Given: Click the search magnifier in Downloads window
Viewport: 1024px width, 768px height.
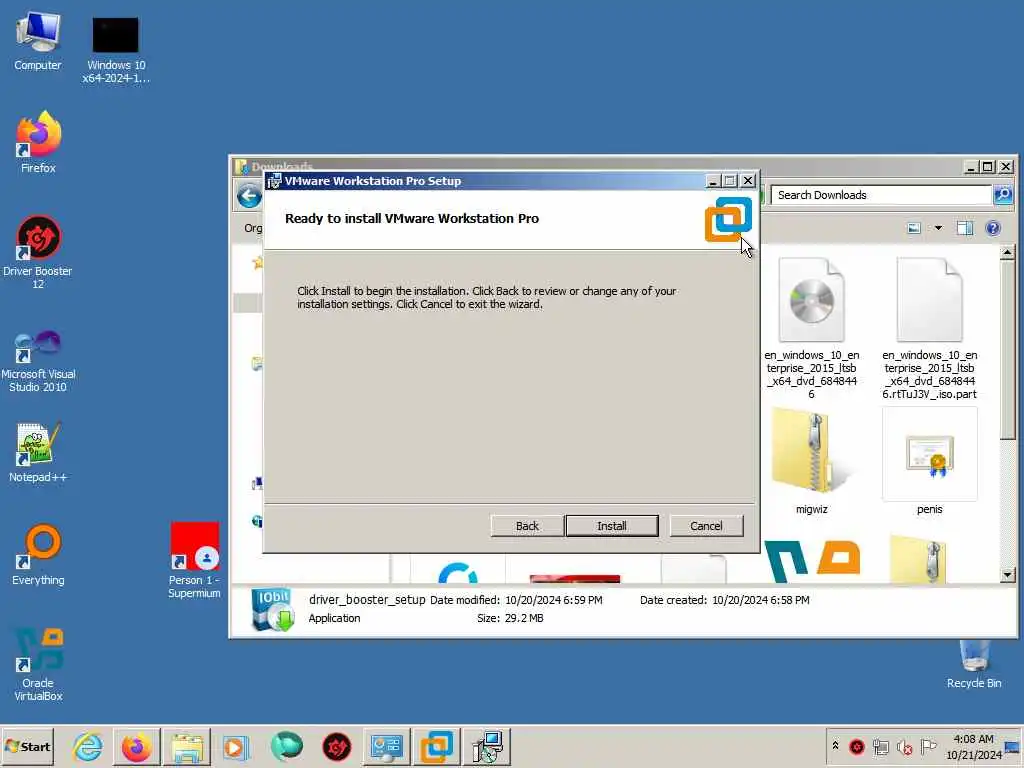Looking at the screenshot, I should point(1002,195).
